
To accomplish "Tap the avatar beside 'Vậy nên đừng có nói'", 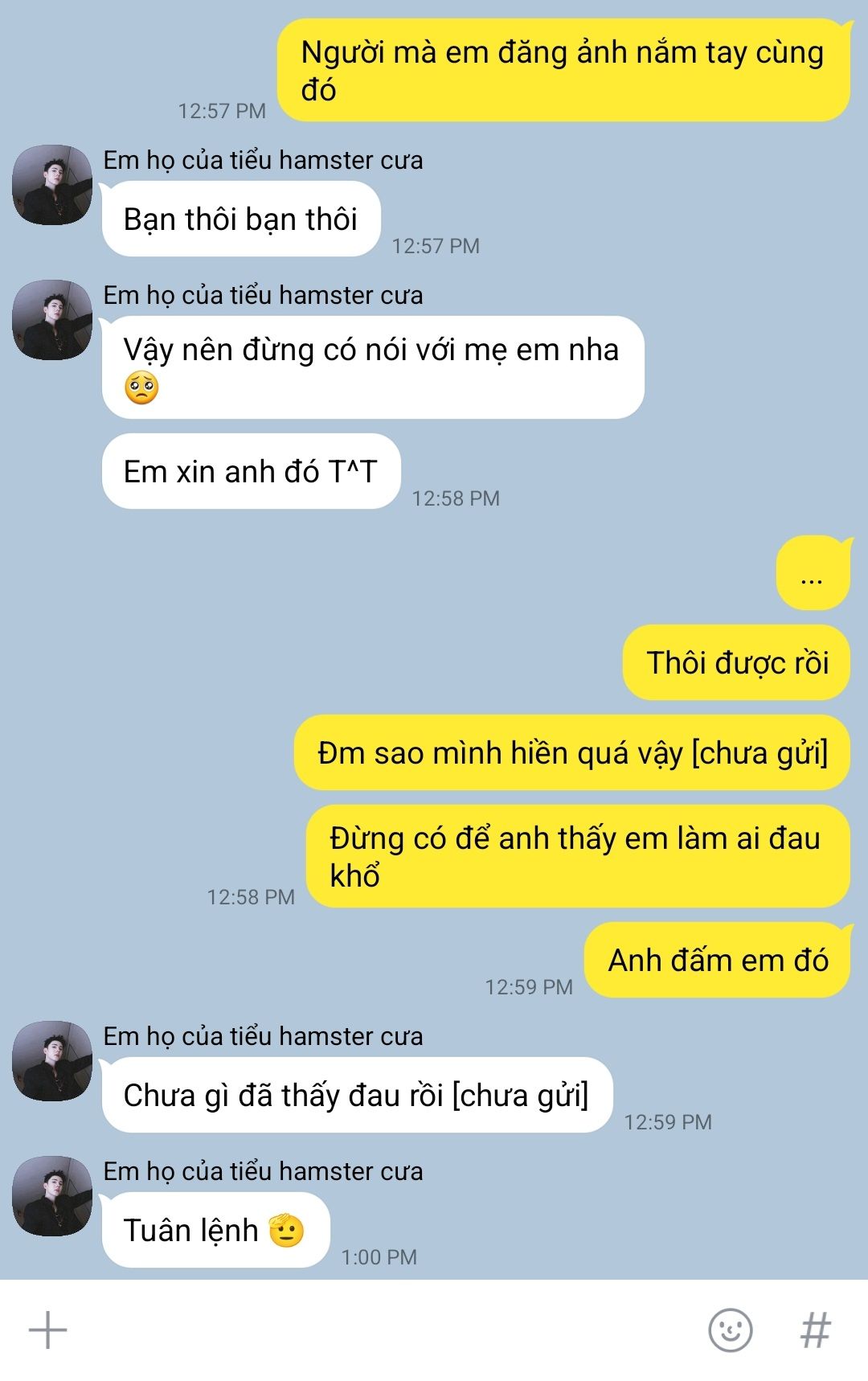I will (52, 320).
